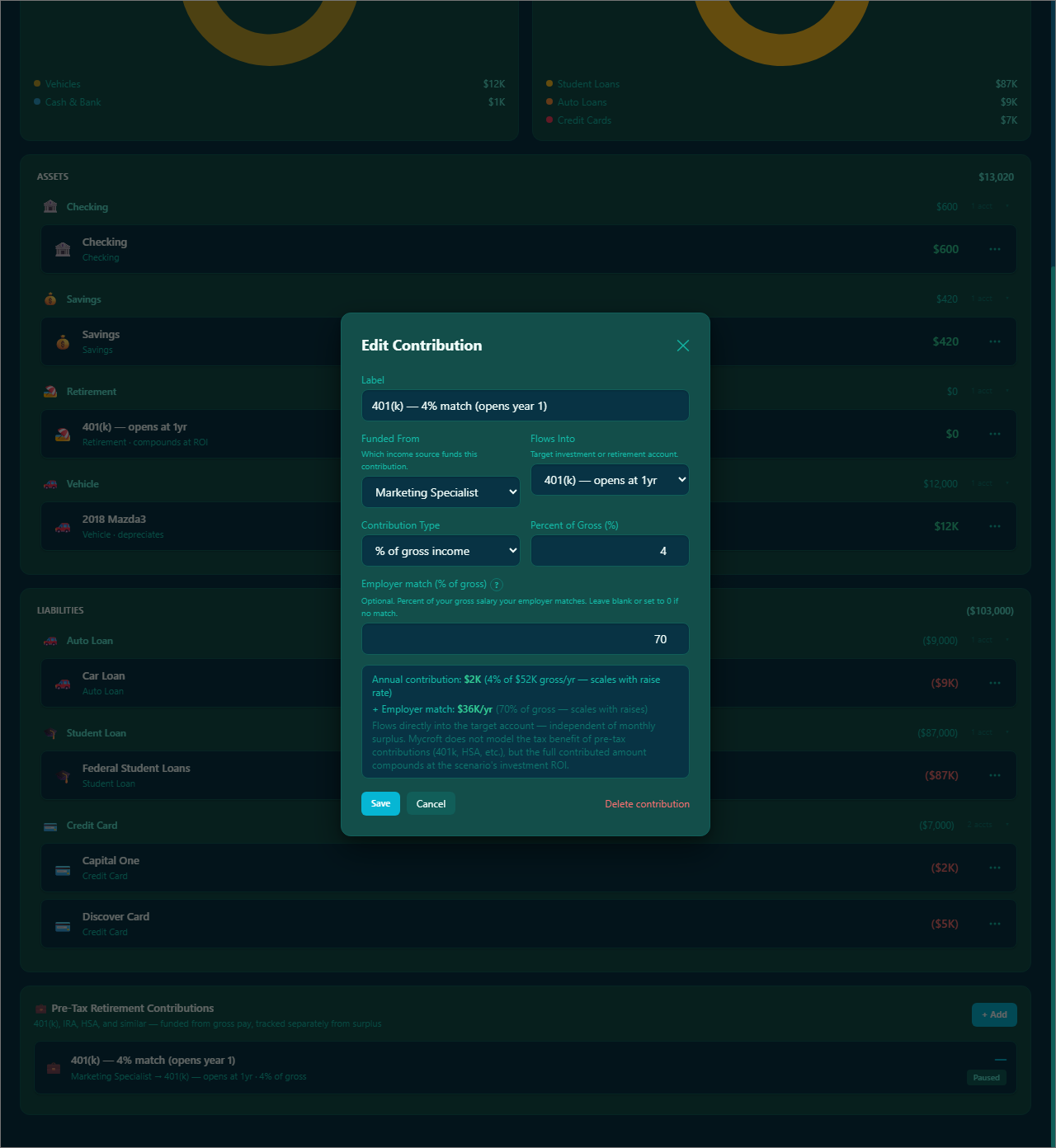Collapse the Checking group via its chevron

coord(1007,206)
